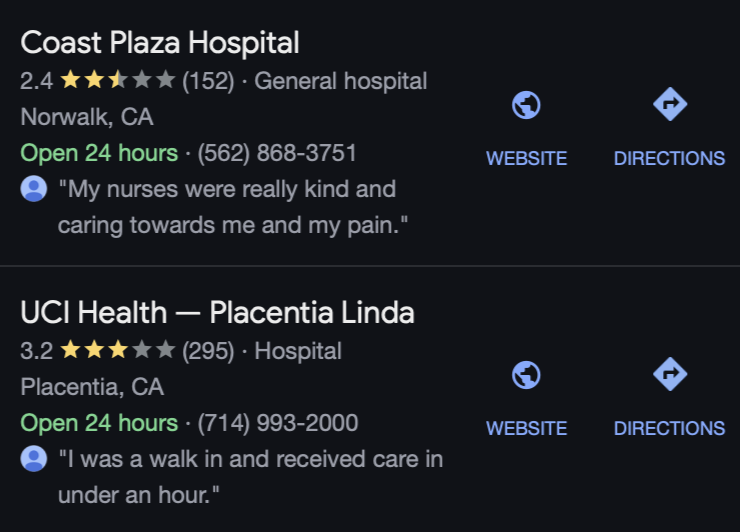Click the star rating for UCI Health
The height and width of the screenshot is (532, 740).
click(x=117, y=351)
